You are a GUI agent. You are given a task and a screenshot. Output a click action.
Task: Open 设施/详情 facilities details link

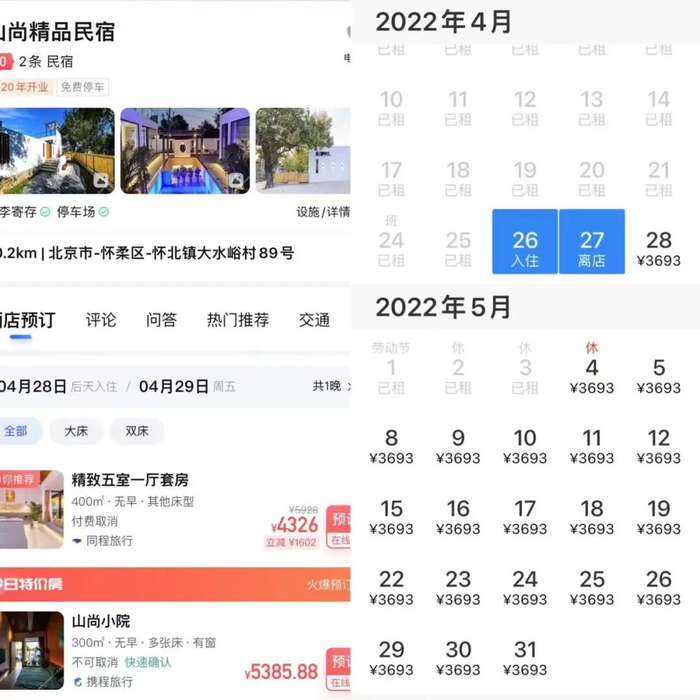[323, 212]
